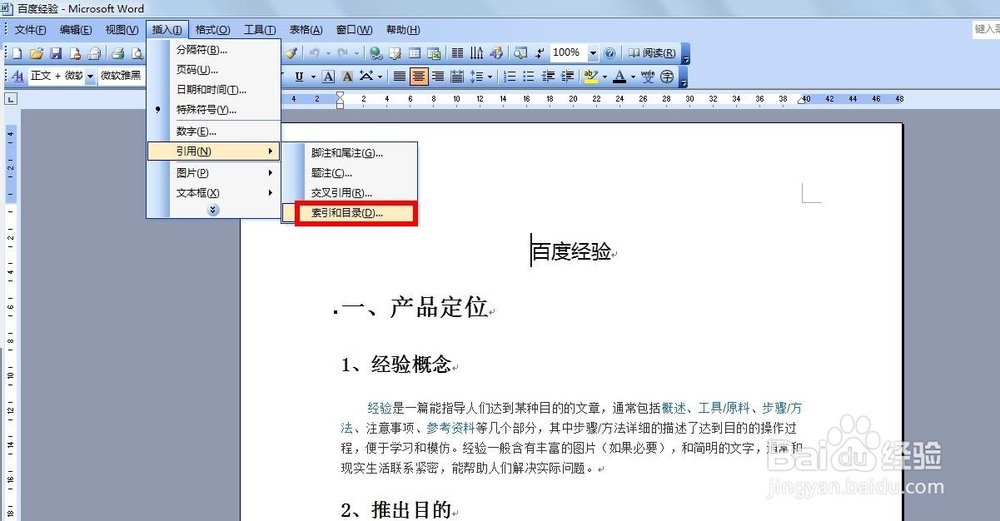Open the 格式(O) menu
Screen dimensions: 1000x521
(213, 30)
